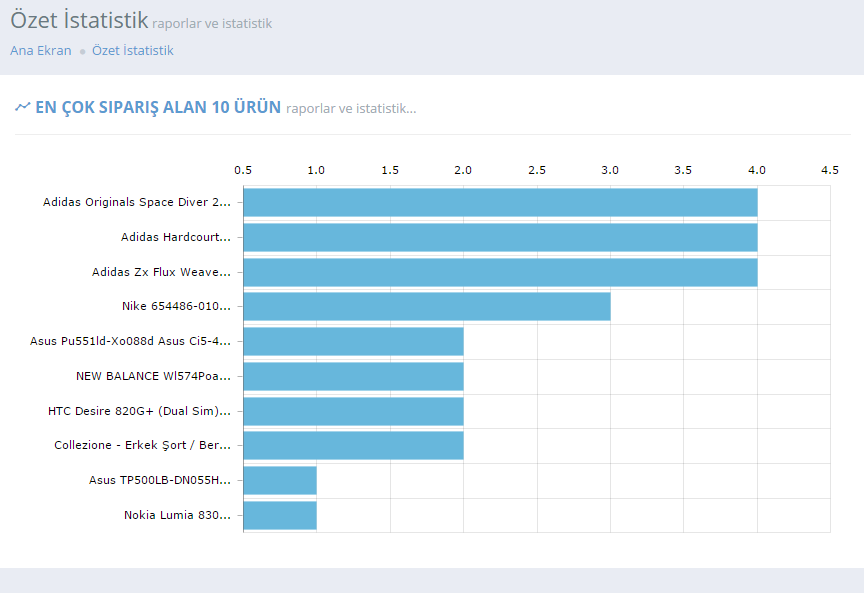Select the Asus Pu551ld-Xo088d bar
The width and height of the screenshot is (864, 602).
point(353,341)
